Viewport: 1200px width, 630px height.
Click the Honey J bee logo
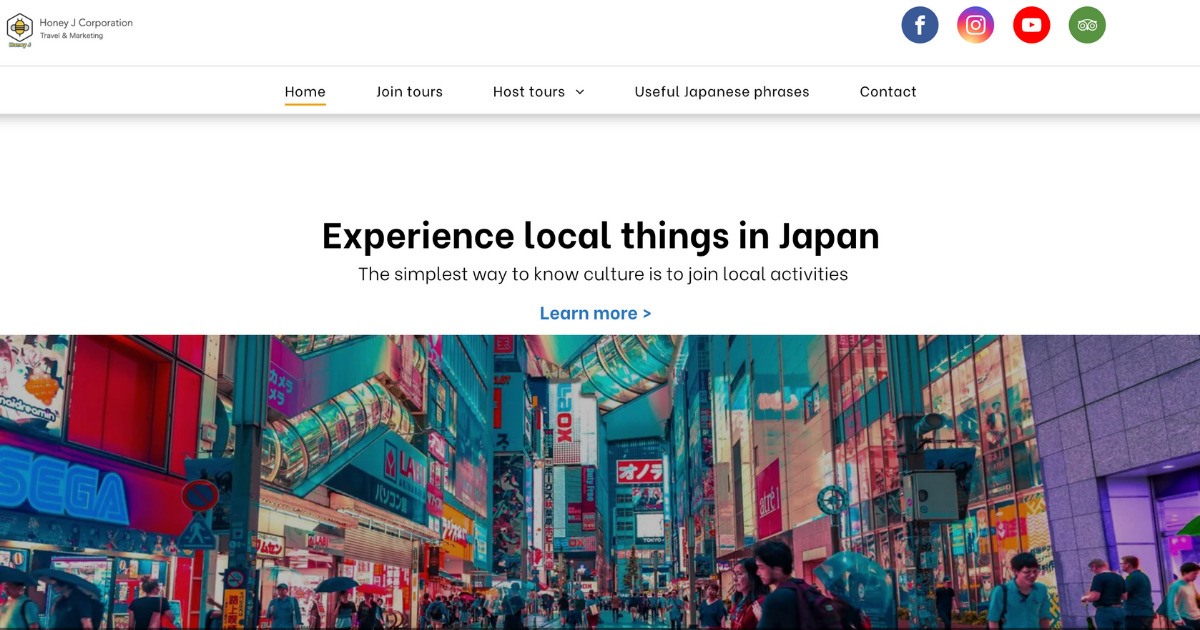click(x=20, y=29)
